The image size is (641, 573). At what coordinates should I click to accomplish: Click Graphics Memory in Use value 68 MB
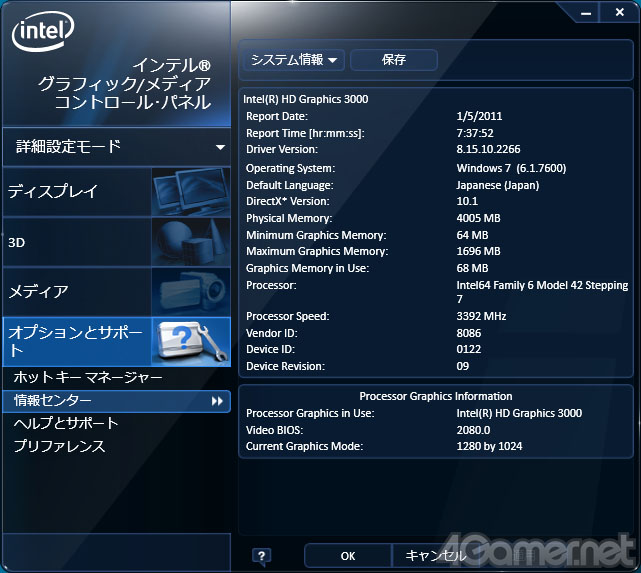click(x=472, y=268)
